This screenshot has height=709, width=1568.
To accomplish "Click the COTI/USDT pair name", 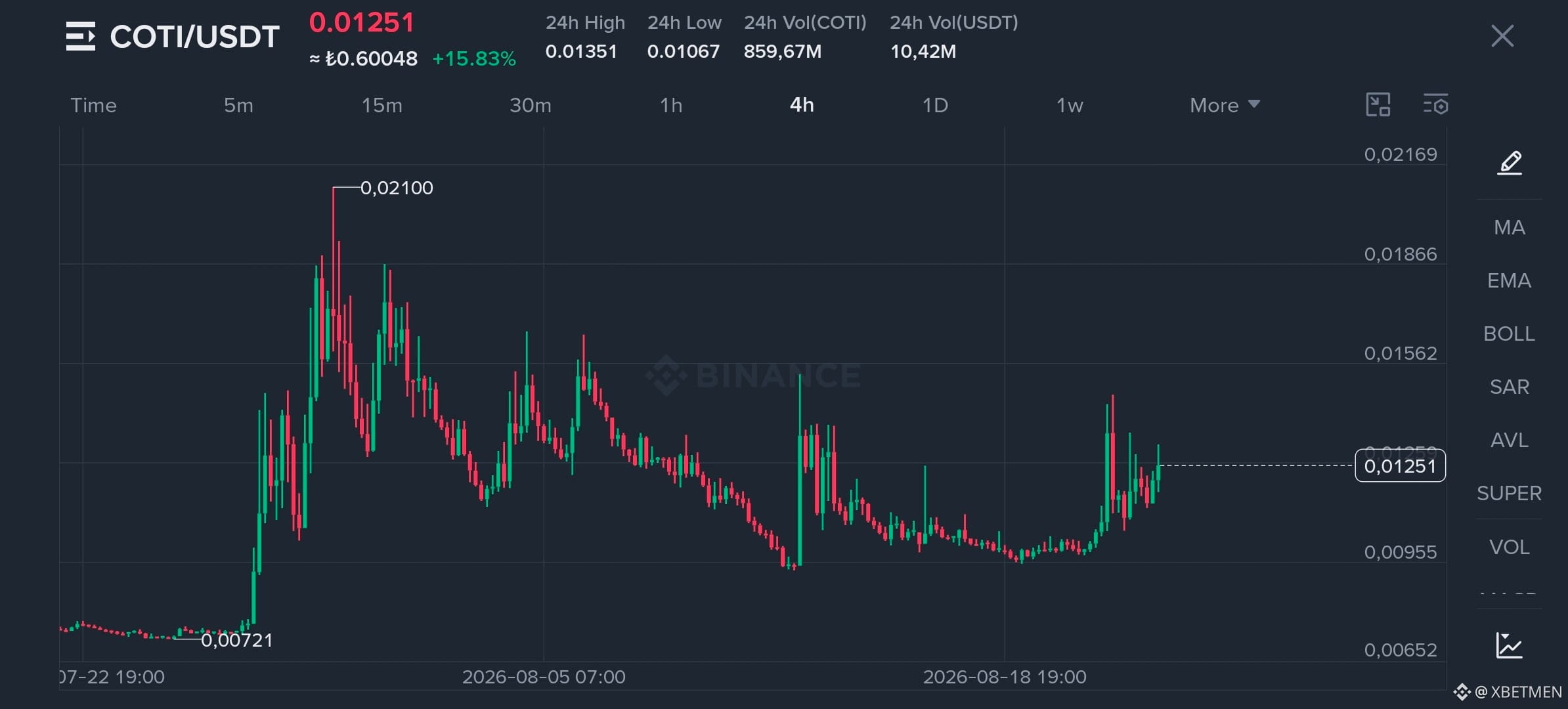I will tap(194, 37).
